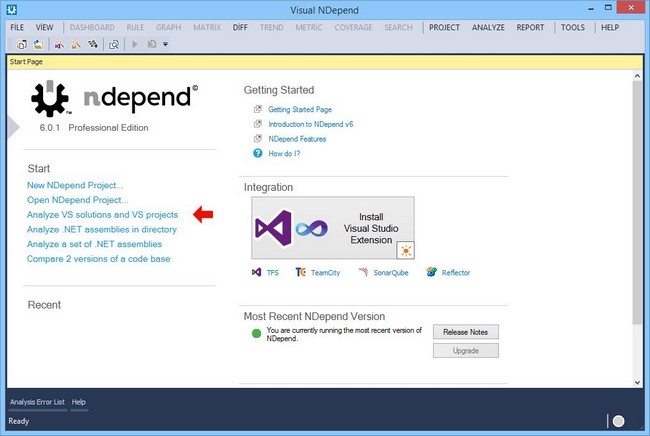This screenshot has height=436, width=650.
Task: Open the ANALYZE menu
Action: coord(488,27)
